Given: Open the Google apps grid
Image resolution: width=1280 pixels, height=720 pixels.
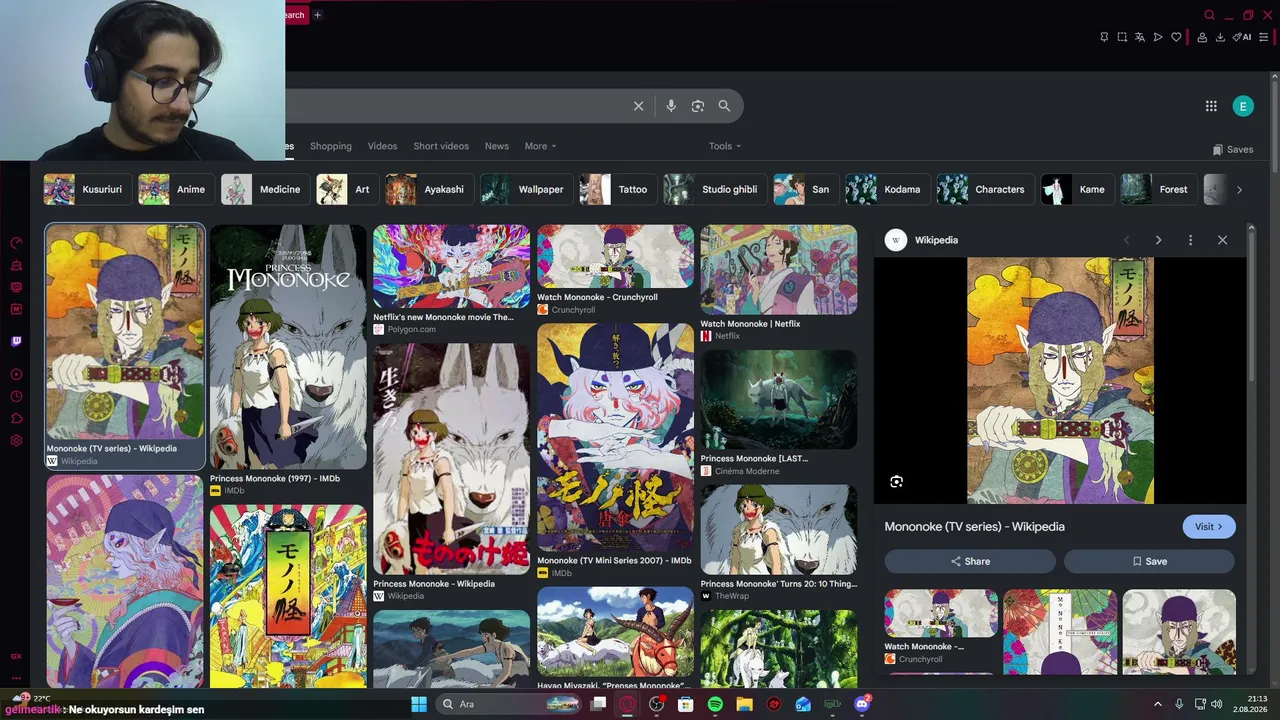Looking at the screenshot, I should coord(1211,106).
